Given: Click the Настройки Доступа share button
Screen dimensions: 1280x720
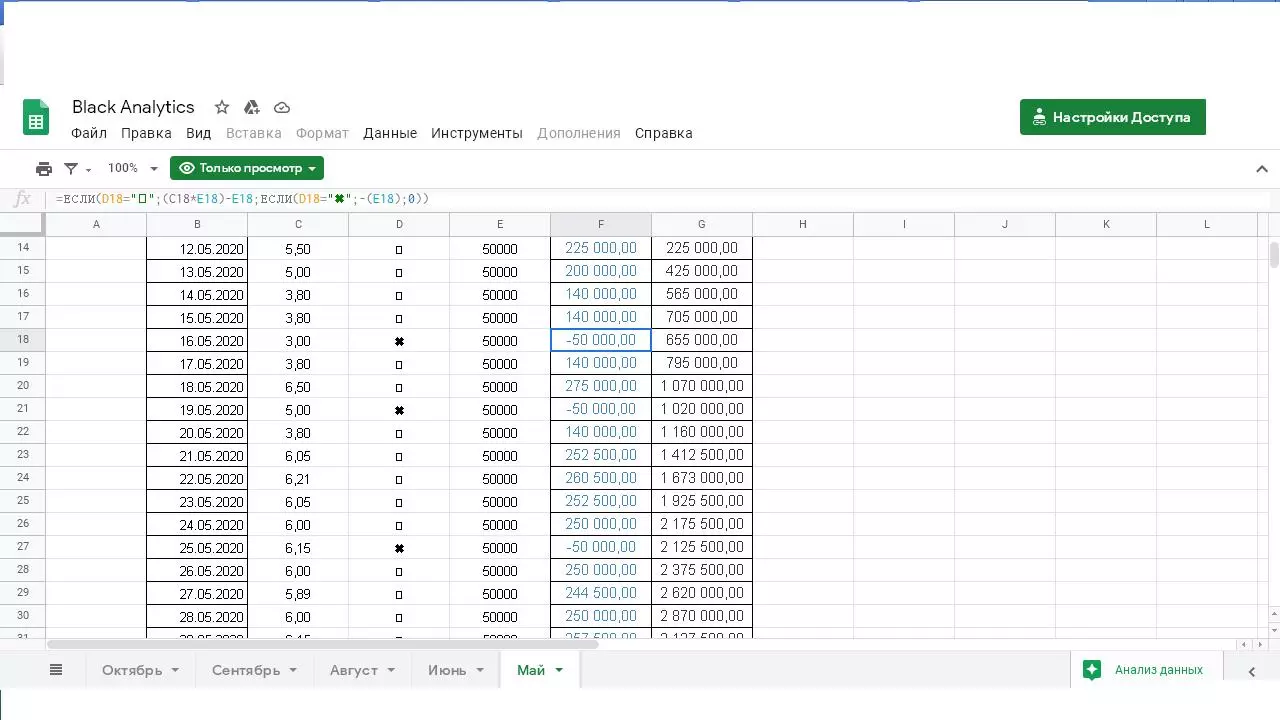Looking at the screenshot, I should coord(1113,117).
